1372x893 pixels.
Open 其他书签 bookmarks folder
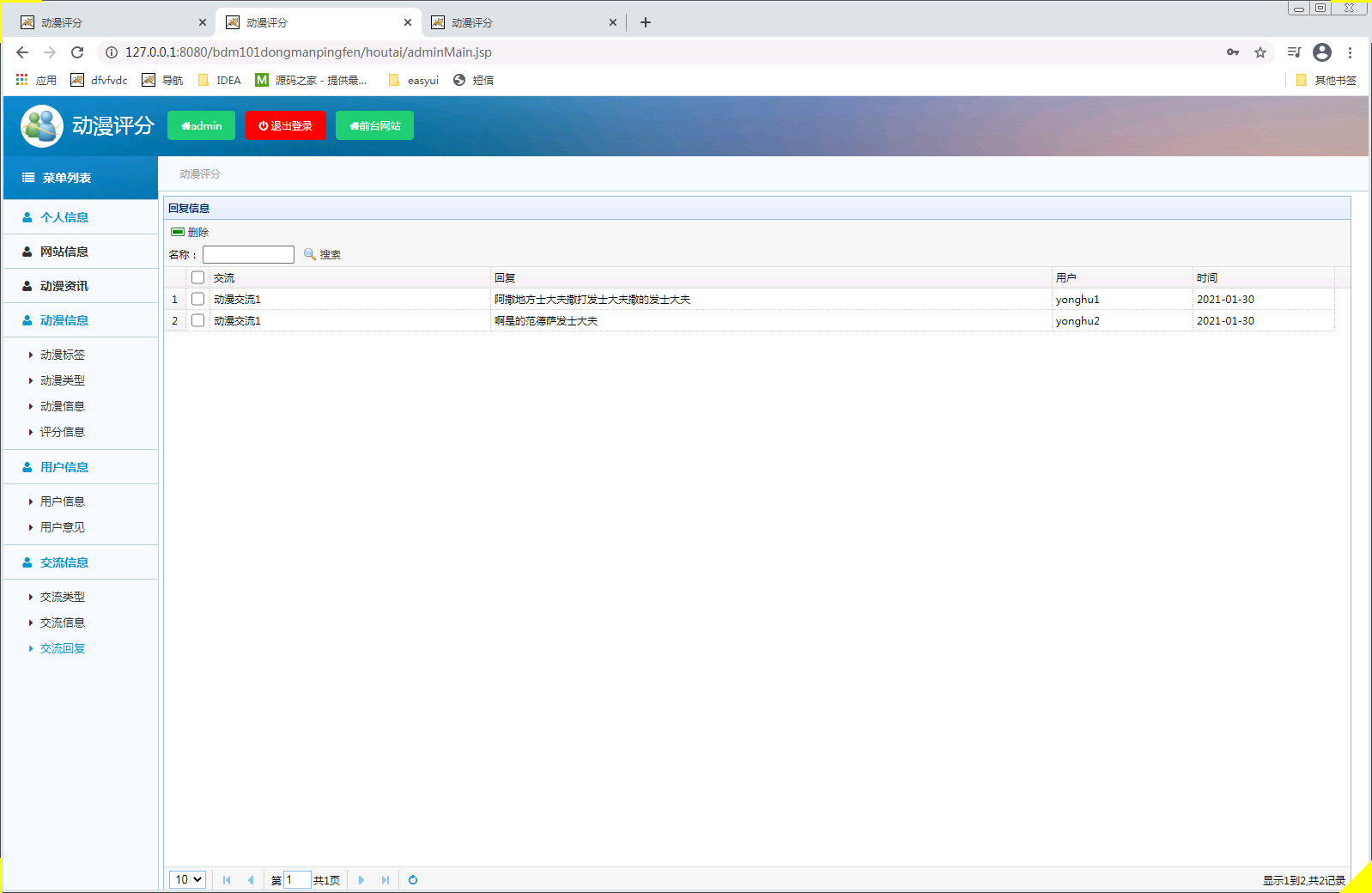(x=1326, y=80)
